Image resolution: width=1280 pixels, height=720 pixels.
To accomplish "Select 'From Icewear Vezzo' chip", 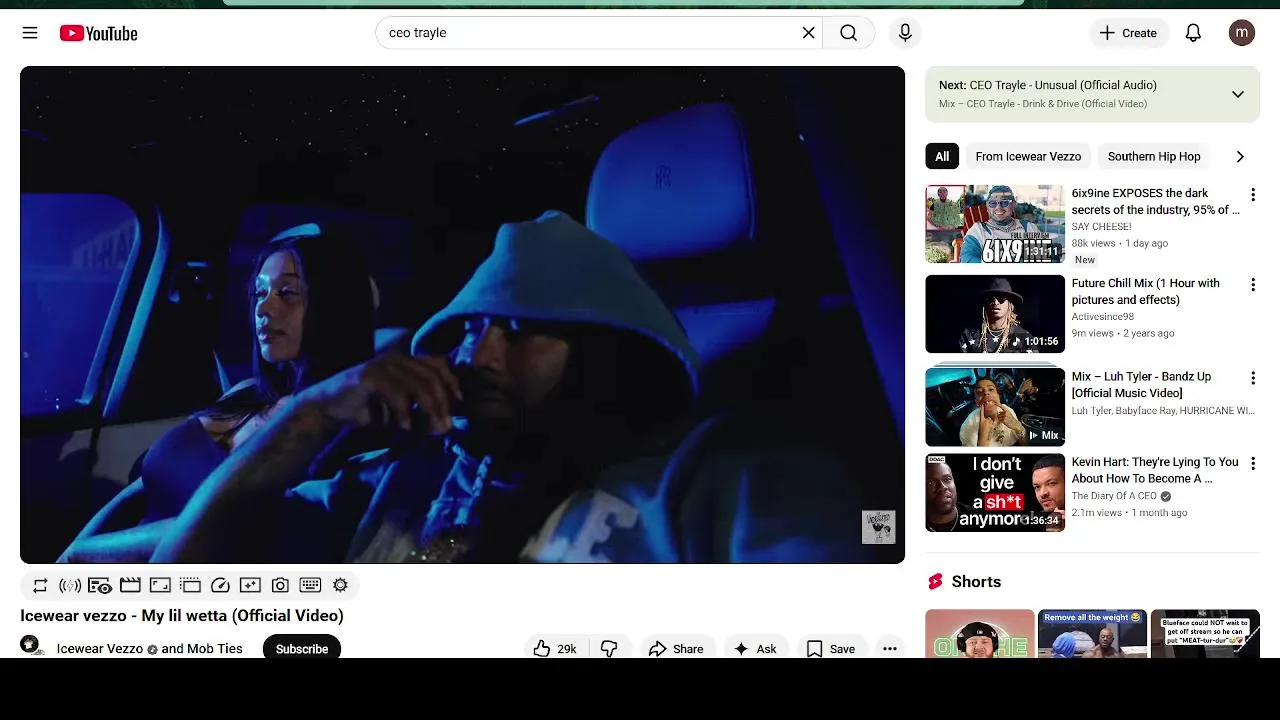I will click(x=1028, y=156).
